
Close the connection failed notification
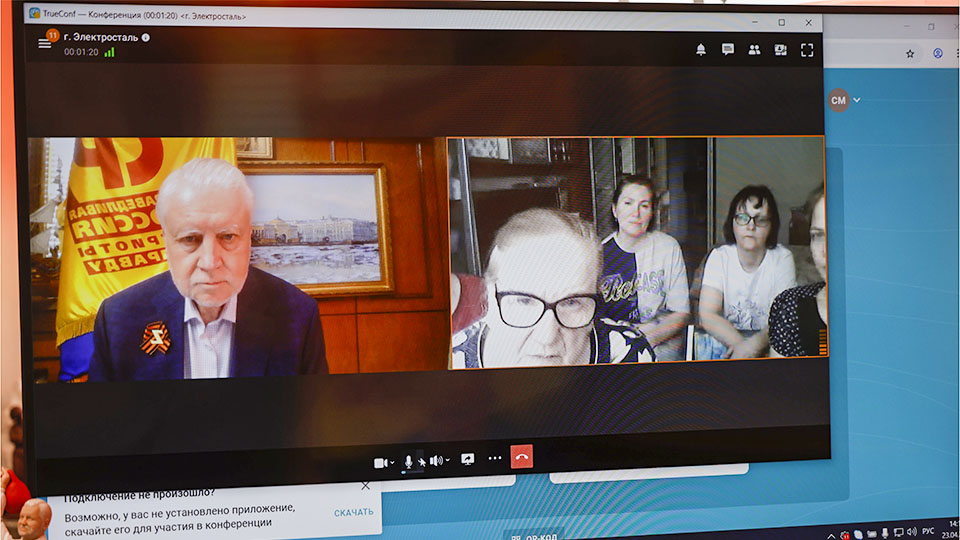tap(365, 486)
